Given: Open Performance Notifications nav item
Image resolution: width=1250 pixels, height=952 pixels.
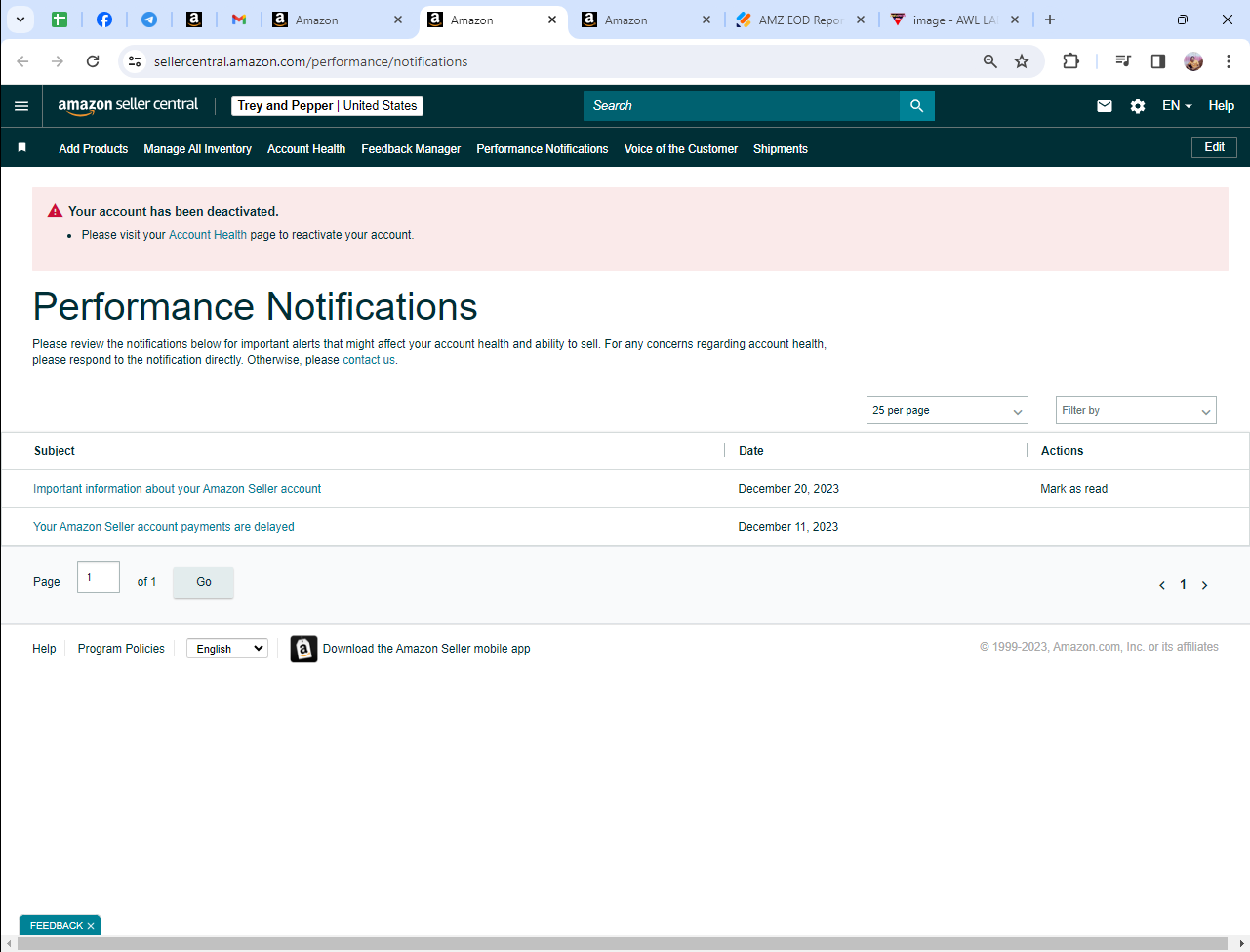Looking at the screenshot, I should pyautogui.click(x=543, y=149).
